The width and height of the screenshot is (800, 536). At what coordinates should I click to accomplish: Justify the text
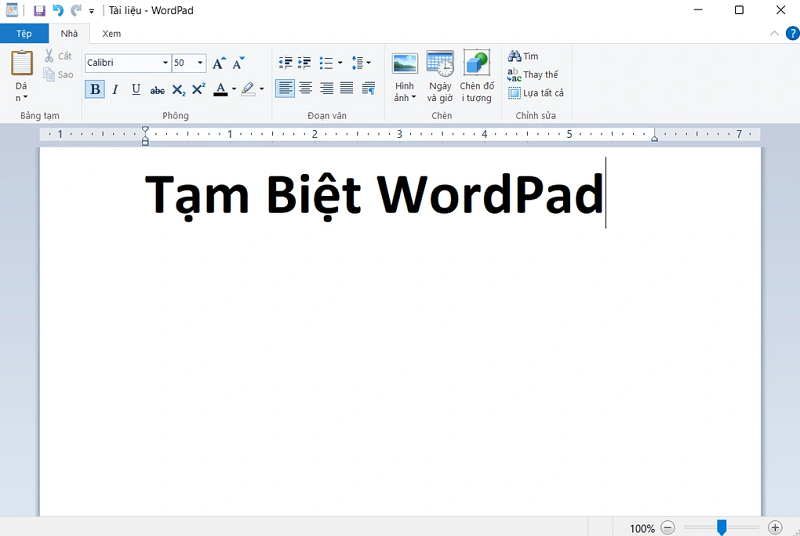pos(346,89)
